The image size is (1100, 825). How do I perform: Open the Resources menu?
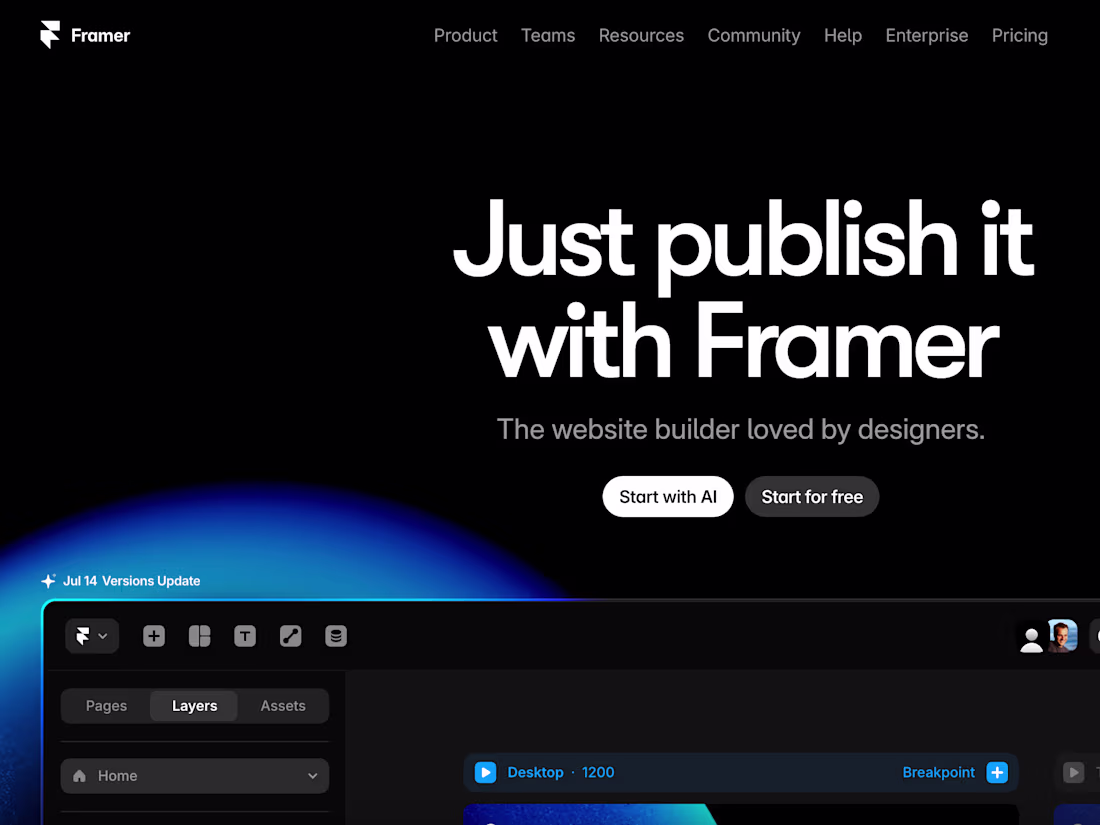[641, 35]
